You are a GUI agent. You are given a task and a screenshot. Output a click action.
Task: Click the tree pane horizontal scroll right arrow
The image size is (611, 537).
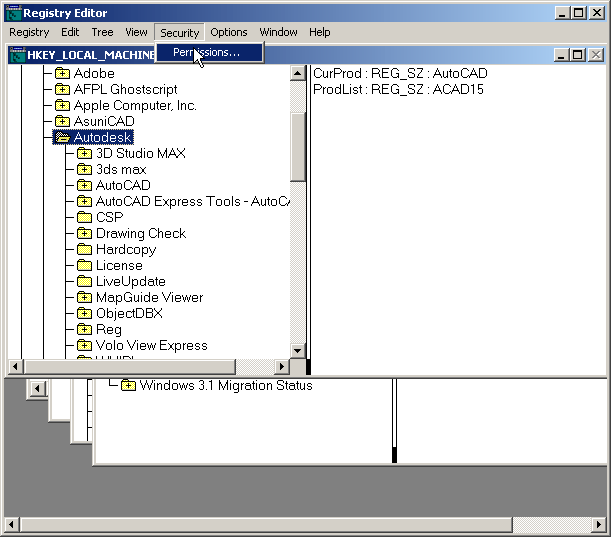pos(281,367)
